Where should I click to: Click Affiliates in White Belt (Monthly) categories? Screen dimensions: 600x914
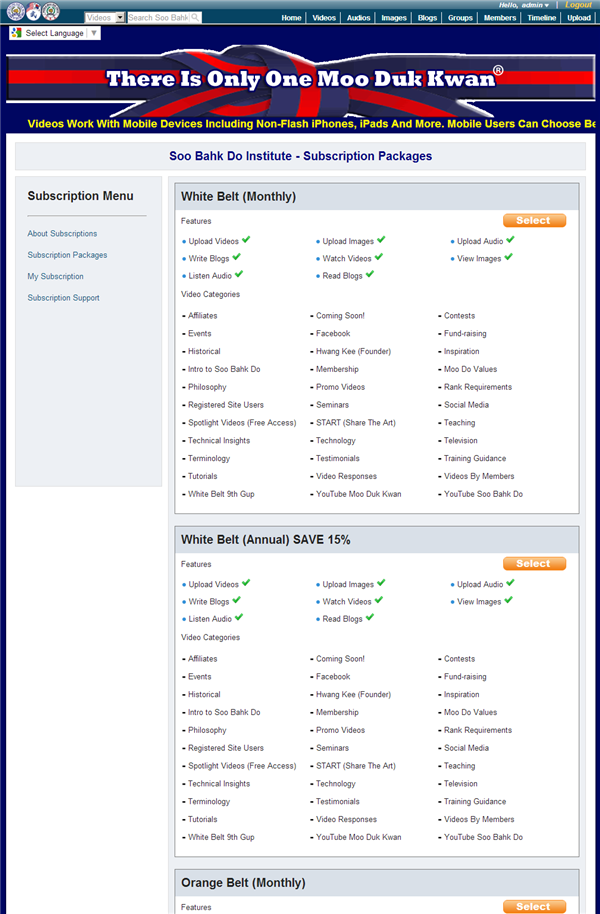[x=202, y=315]
